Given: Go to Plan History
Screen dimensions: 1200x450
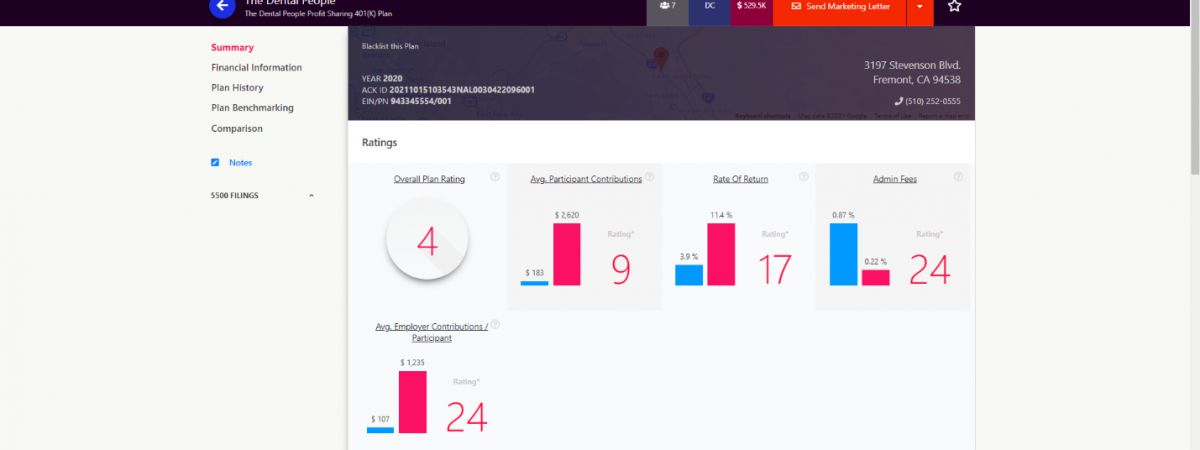Looking at the screenshot, I should tap(237, 88).
